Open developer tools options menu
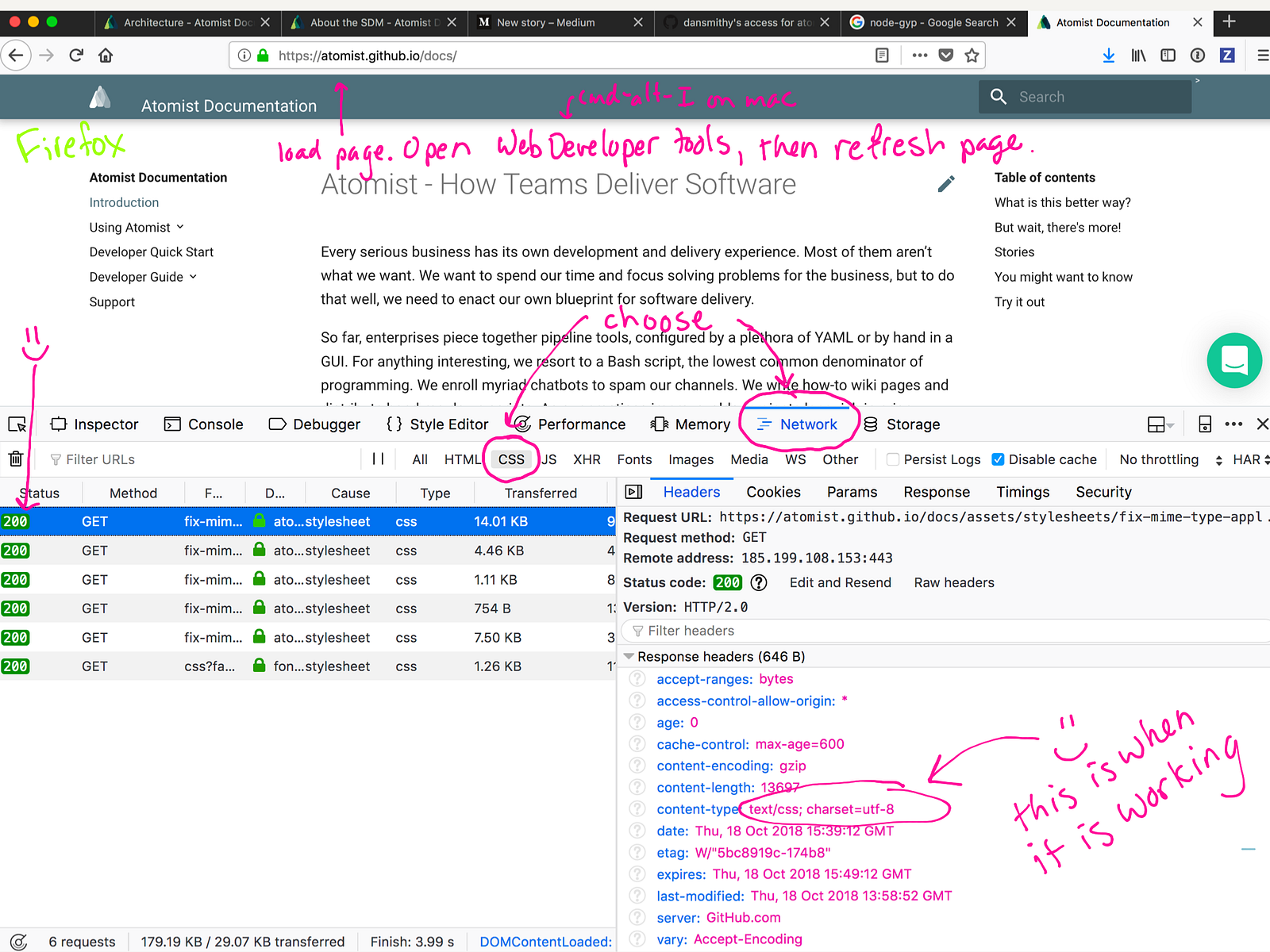The height and width of the screenshot is (952, 1270). click(x=1233, y=424)
